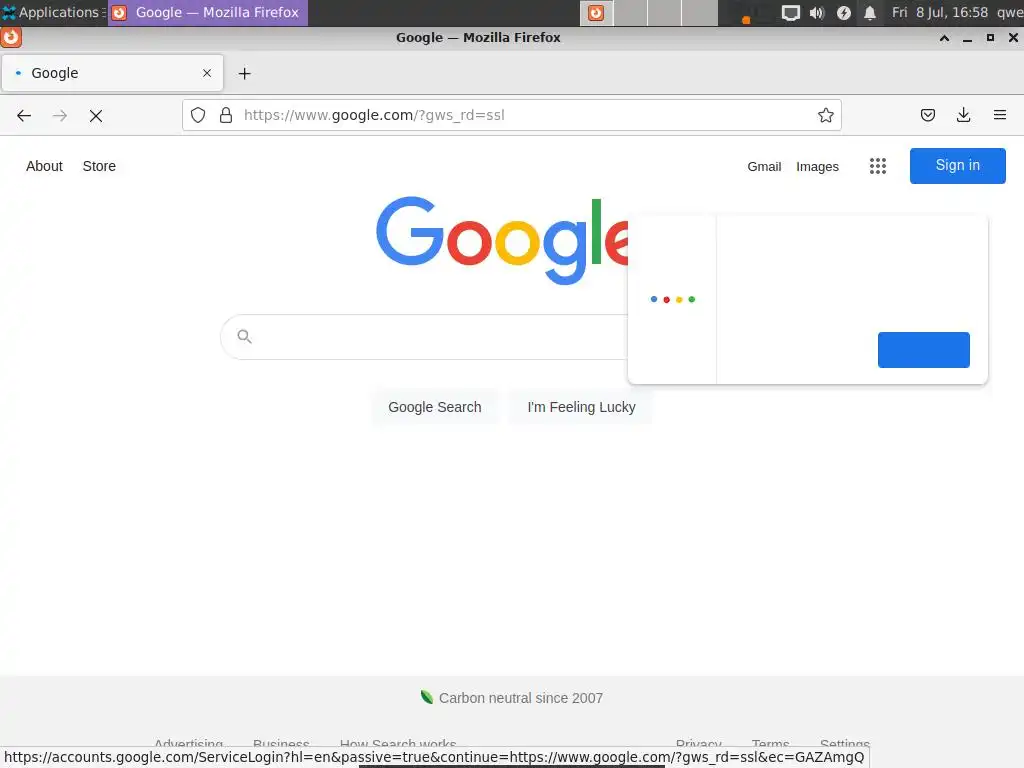This screenshot has height=768, width=1024.
Task: Click I'm Feeling Lucky button
Action: (581, 407)
